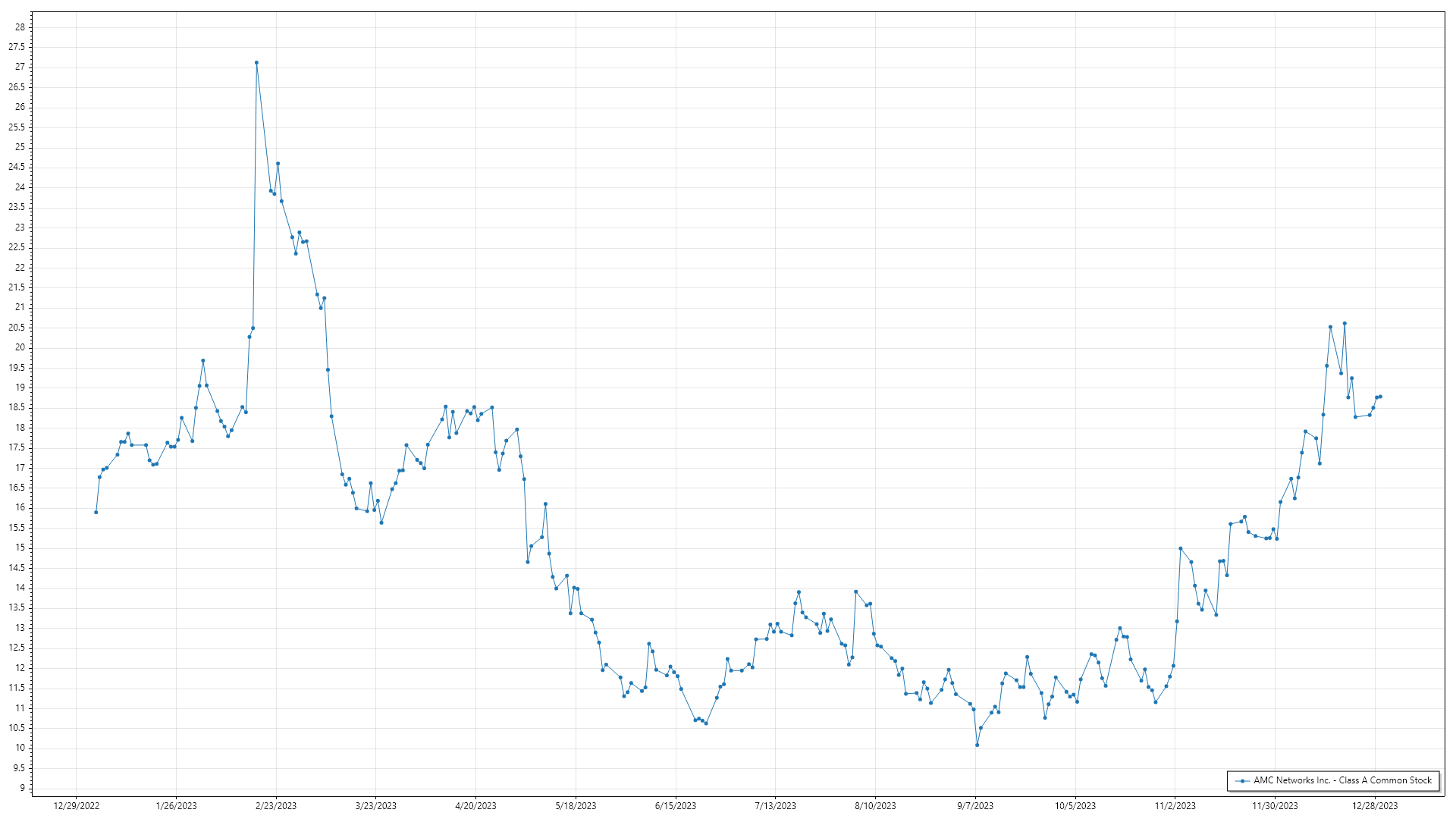Select the 12/28/2023 x-axis date label
Viewport: 1456px width, 819px height.
1375,805
